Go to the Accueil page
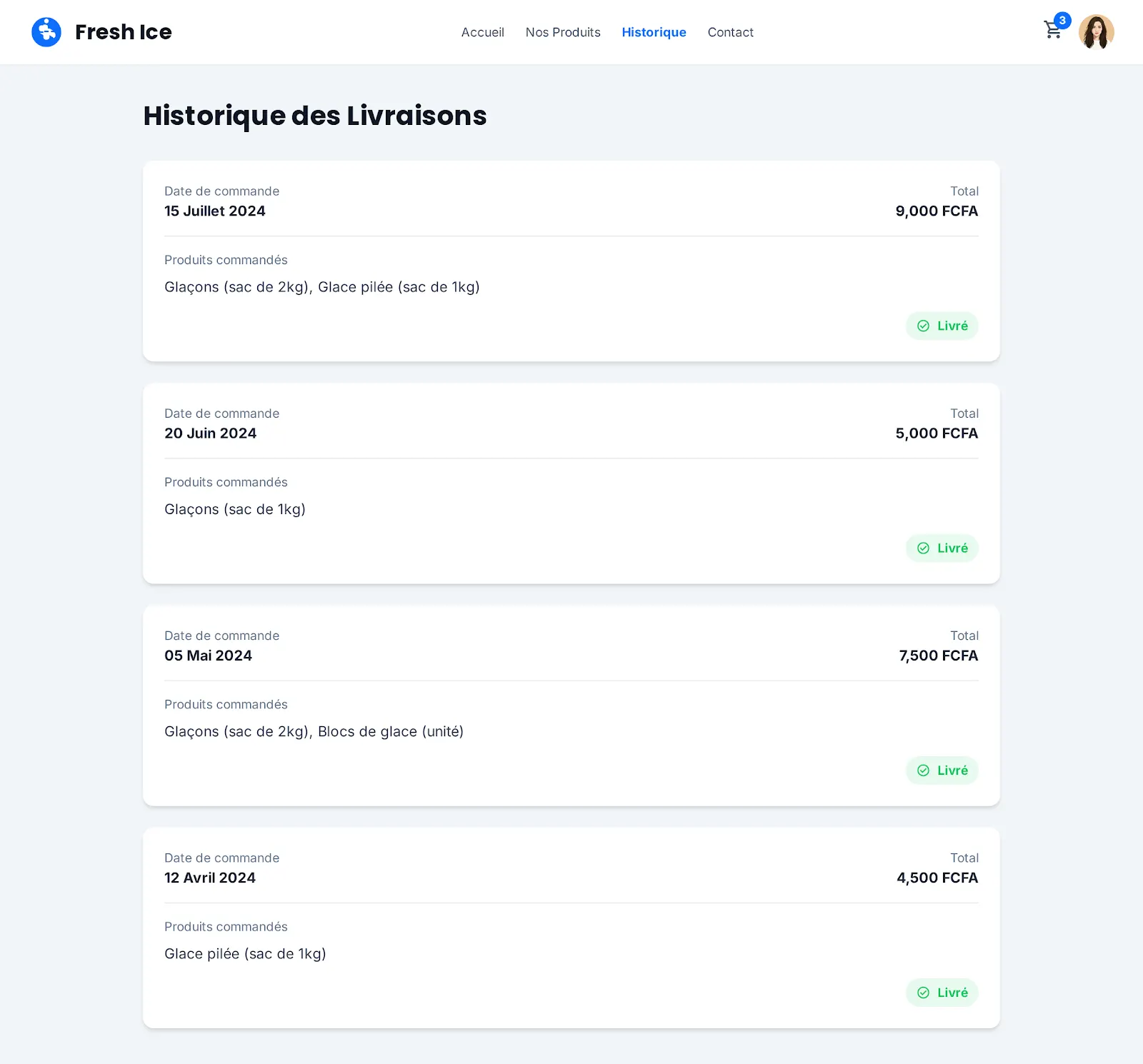 click(x=482, y=32)
